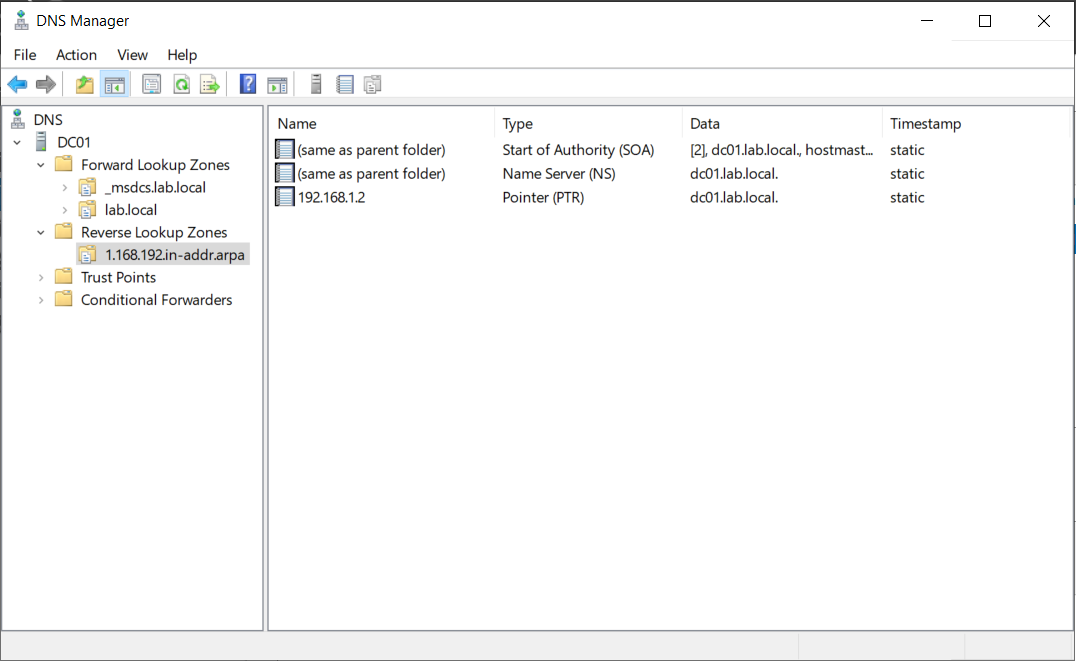The width and height of the screenshot is (1076, 661).
Task: Click the Up One Level toolbar icon
Action: click(x=85, y=84)
